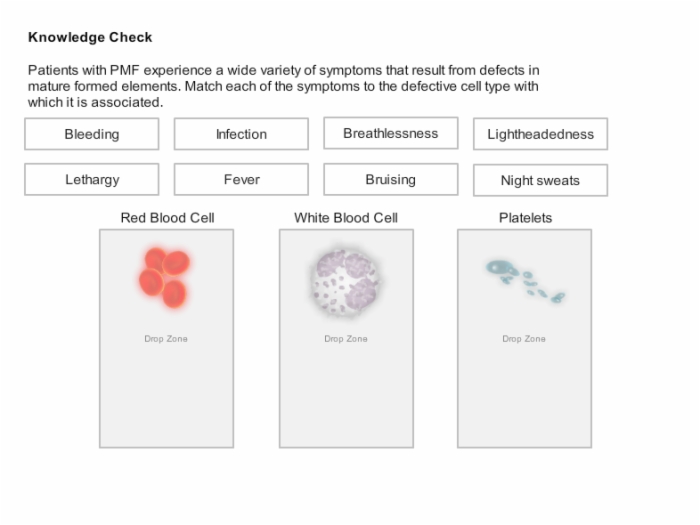The height and width of the screenshot is (525, 700).
Task: Pick the Fever symptom tile
Action: [x=241, y=179]
